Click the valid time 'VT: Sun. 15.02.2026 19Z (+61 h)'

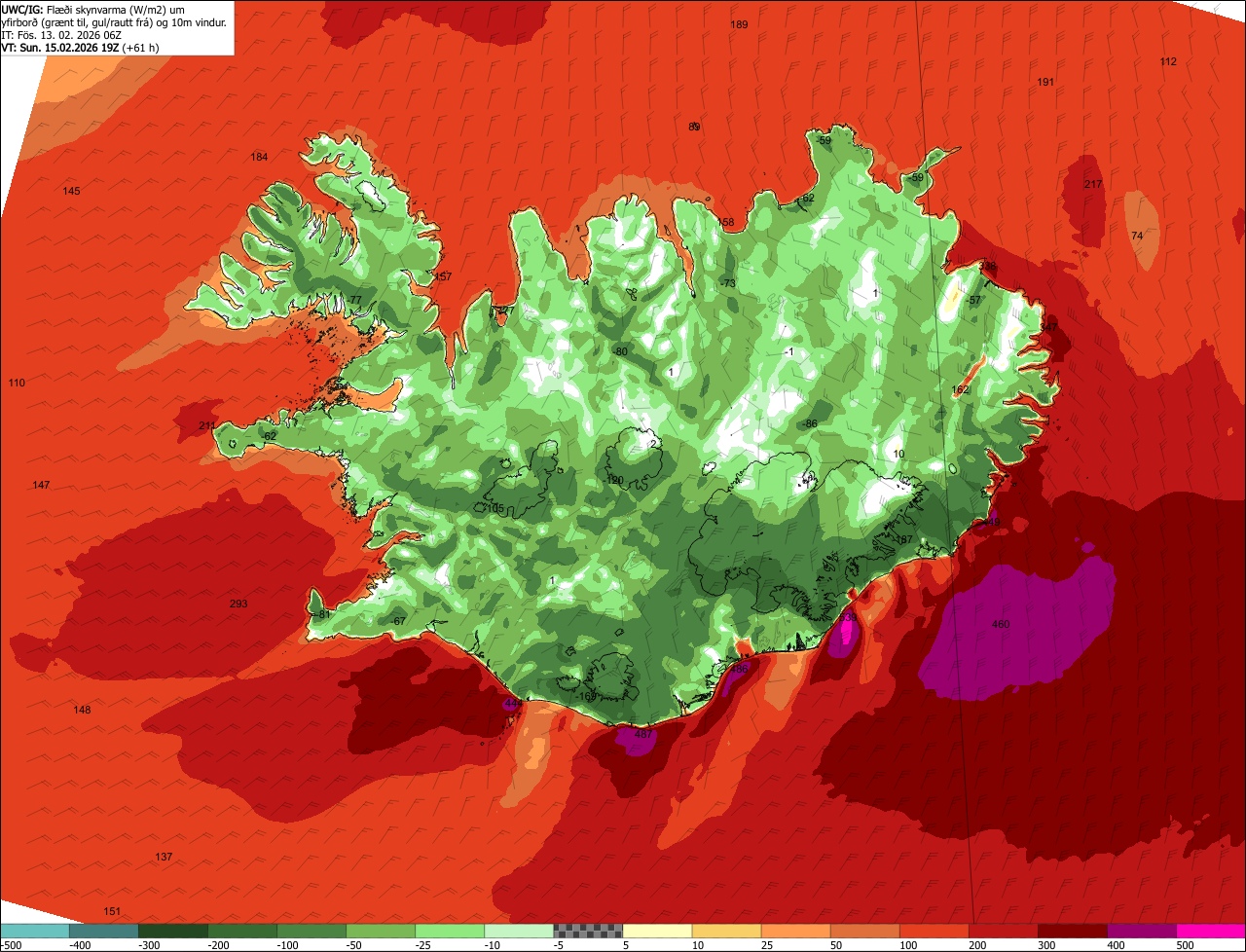80,47
